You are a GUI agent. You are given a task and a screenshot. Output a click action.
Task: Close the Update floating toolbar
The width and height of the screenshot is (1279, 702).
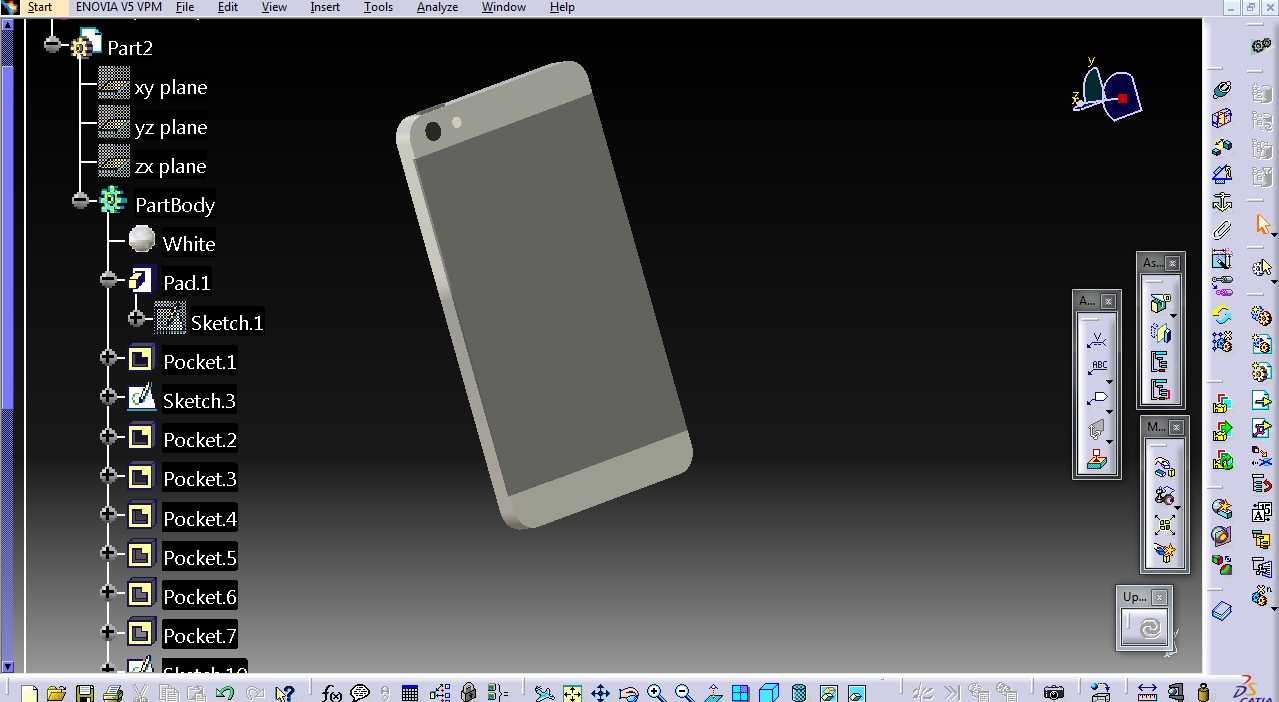[1159, 597]
